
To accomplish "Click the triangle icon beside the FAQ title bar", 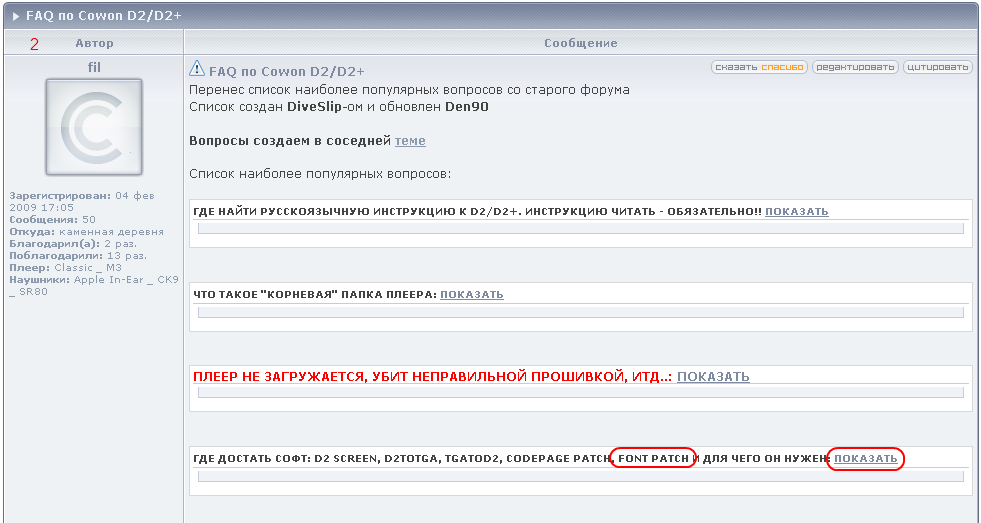I will (16, 16).
